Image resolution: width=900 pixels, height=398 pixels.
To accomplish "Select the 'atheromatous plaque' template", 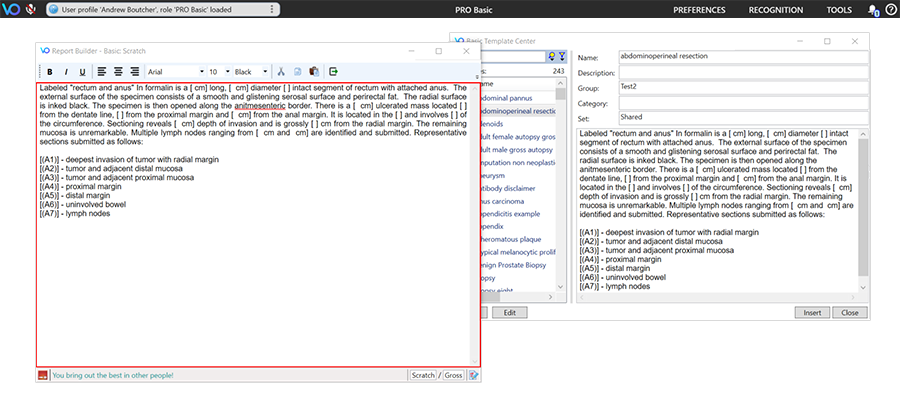I will coord(518,239).
